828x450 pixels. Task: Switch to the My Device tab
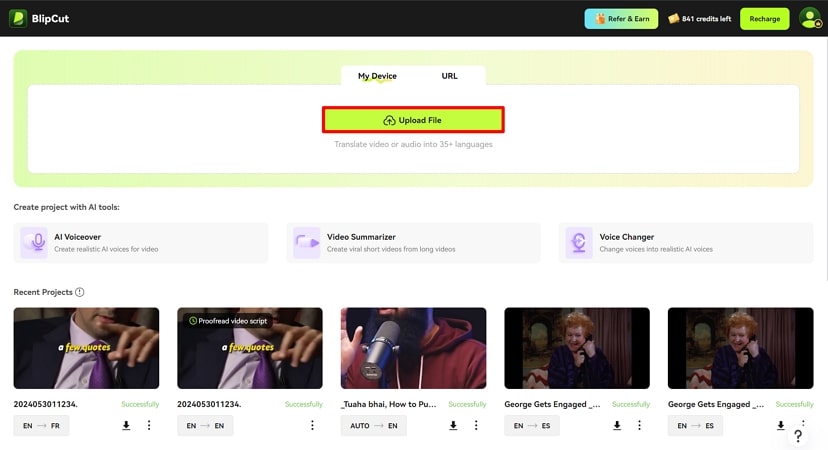[x=377, y=76]
